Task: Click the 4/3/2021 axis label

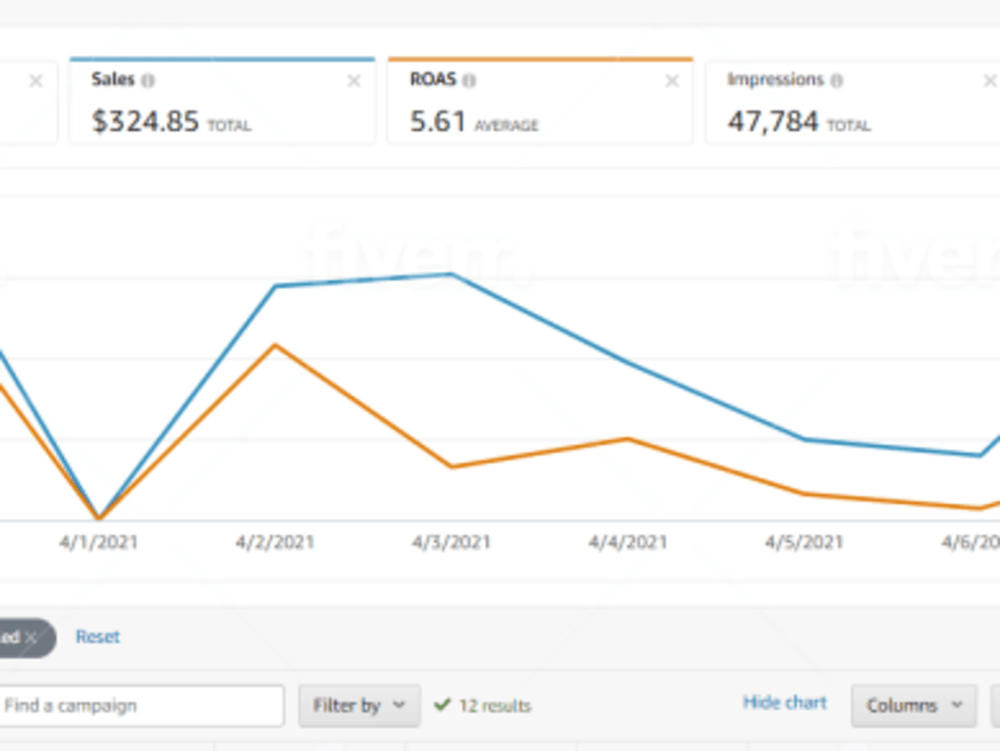Action: pyautogui.click(x=452, y=543)
